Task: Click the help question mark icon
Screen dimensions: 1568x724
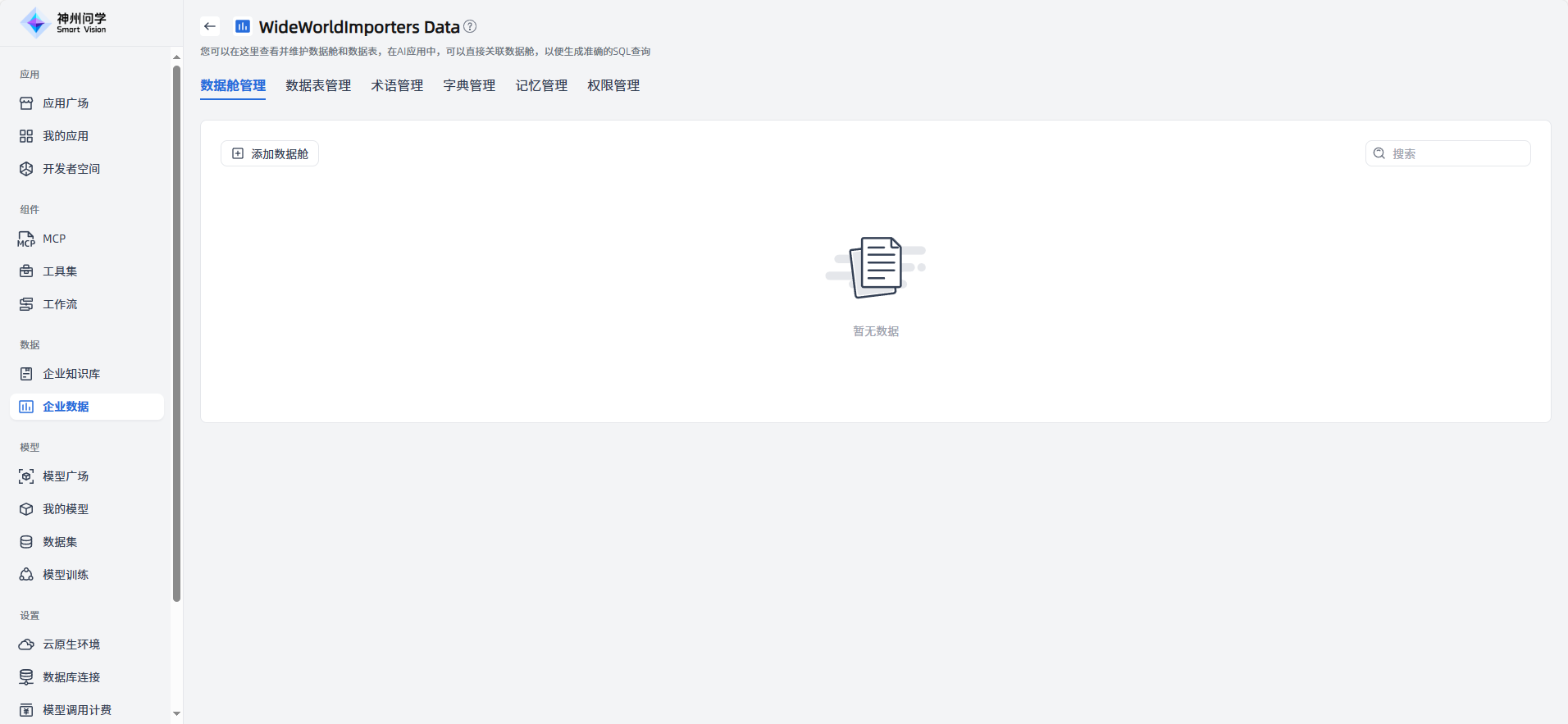Action: 470,26
